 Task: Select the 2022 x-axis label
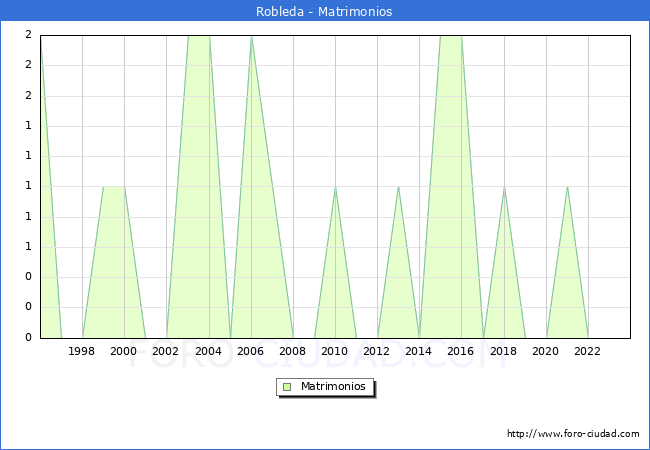[x=588, y=351]
